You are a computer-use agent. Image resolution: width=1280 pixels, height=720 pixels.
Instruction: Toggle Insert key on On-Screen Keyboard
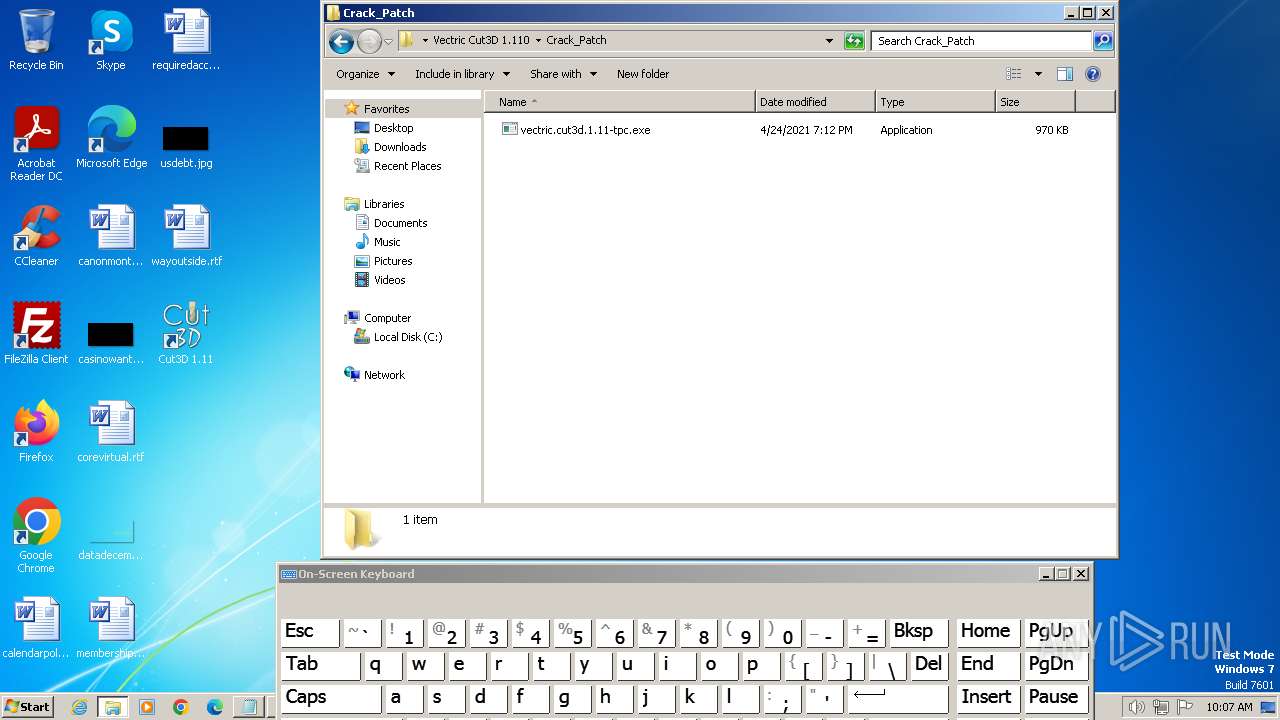[x=987, y=697]
